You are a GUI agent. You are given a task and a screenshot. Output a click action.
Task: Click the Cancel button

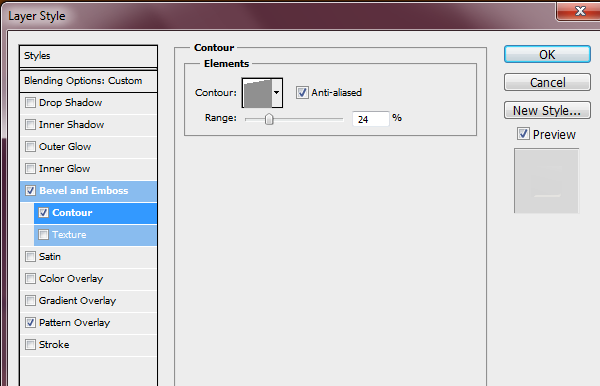(547, 82)
